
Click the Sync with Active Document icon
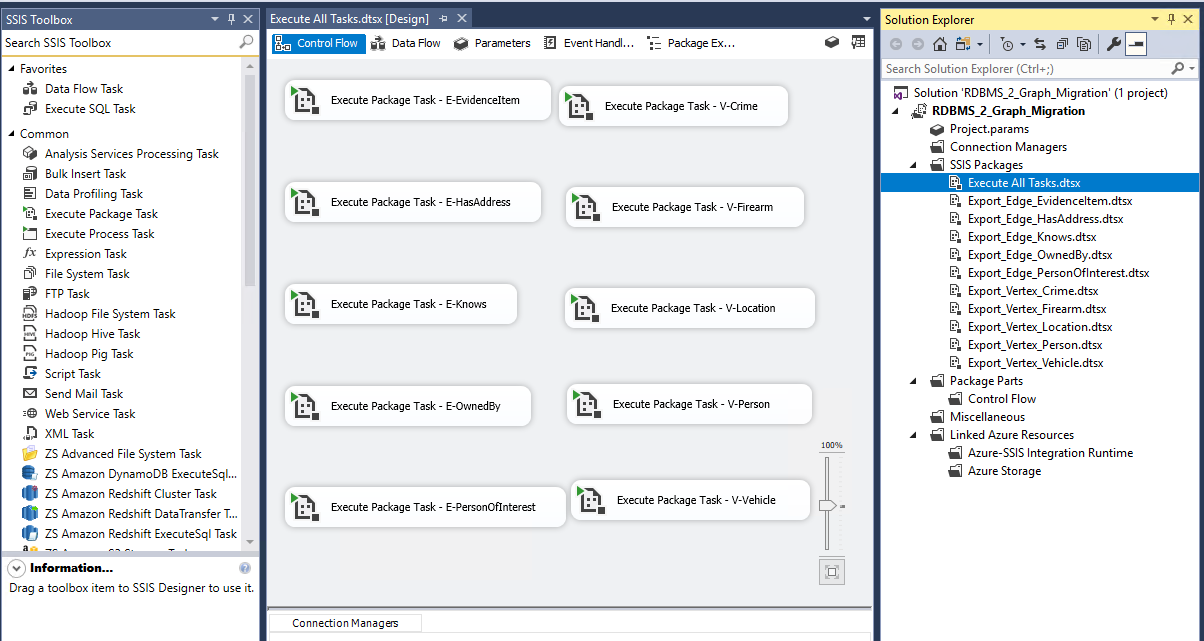point(1040,44)
